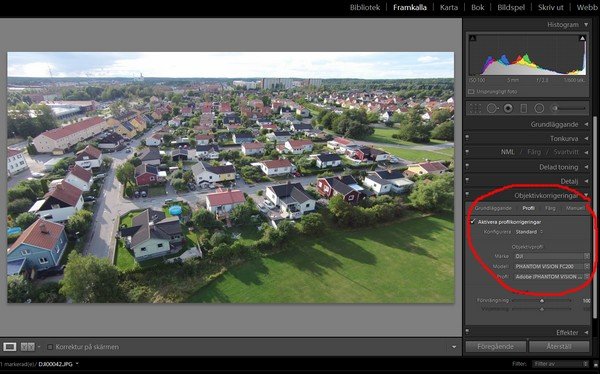The height and width of the screenshot is (374, 600).
Task: Open the Märke DJI dropdown
Action: 551,256
